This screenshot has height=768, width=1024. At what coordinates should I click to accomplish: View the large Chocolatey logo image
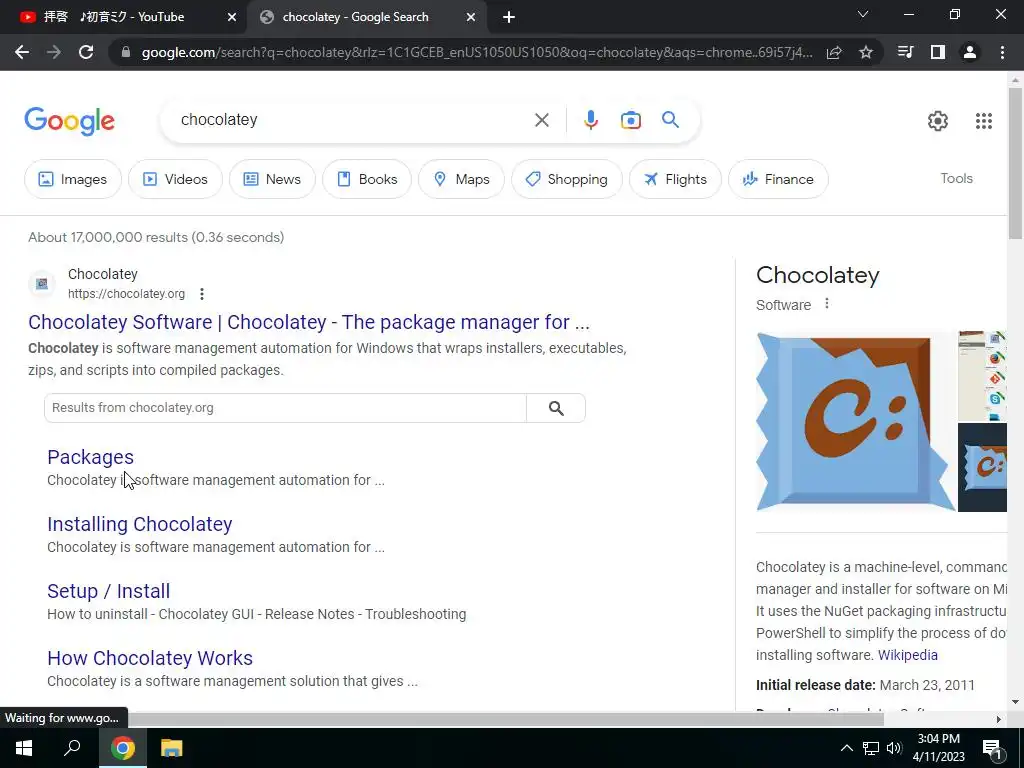point(855,421)
